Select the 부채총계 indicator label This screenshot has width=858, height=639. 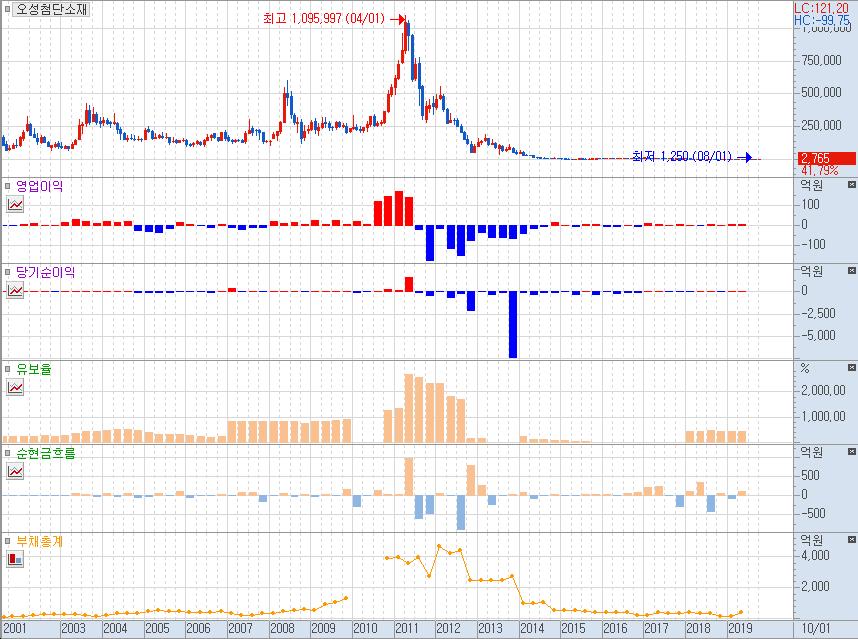[39, 541]
